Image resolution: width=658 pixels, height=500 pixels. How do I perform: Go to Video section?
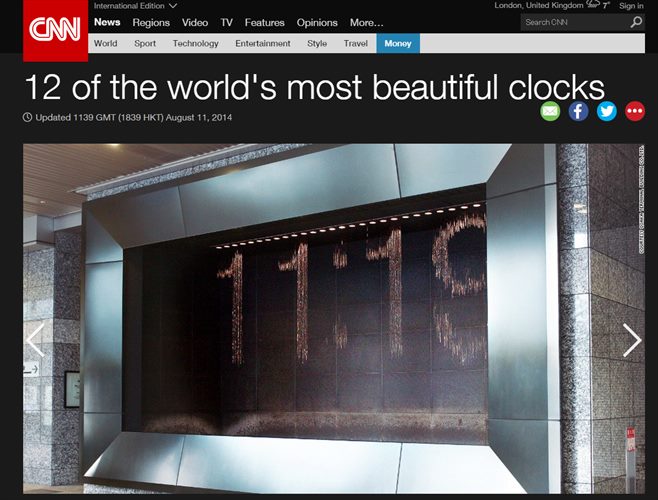click(x=195, y=23)
